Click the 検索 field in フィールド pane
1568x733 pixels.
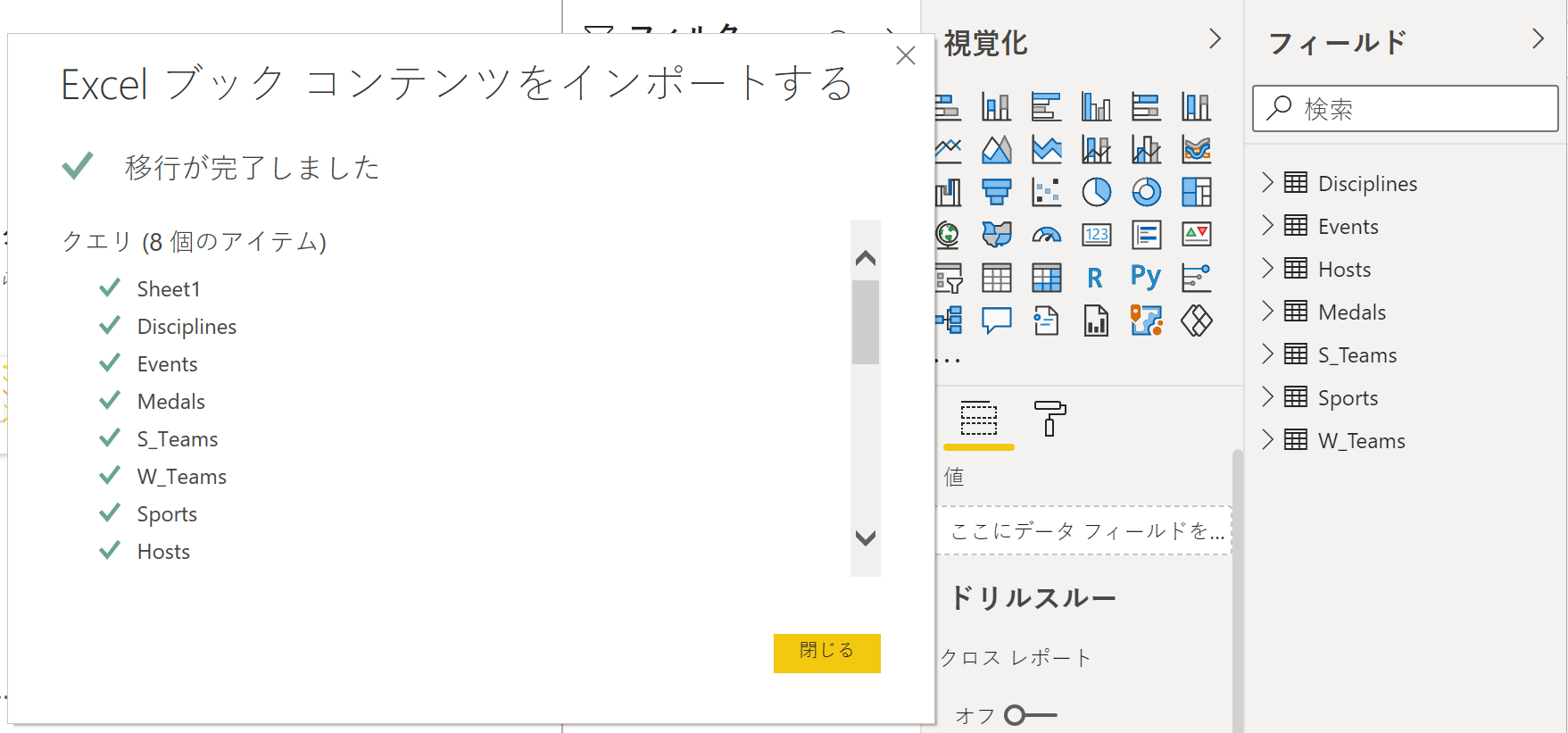point(1406,109)
